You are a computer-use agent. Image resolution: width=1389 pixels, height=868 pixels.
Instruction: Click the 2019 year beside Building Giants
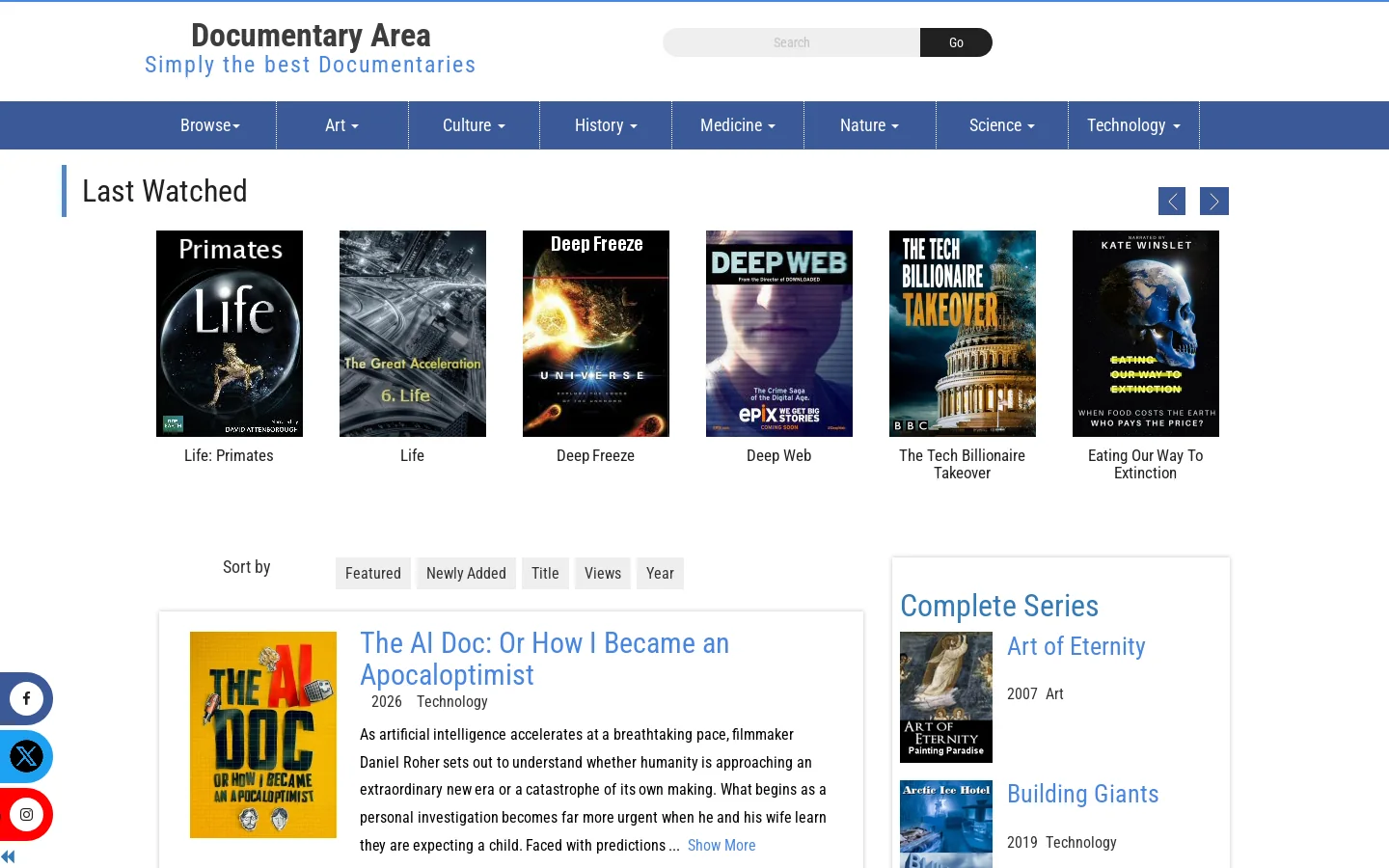(1022, 842)
